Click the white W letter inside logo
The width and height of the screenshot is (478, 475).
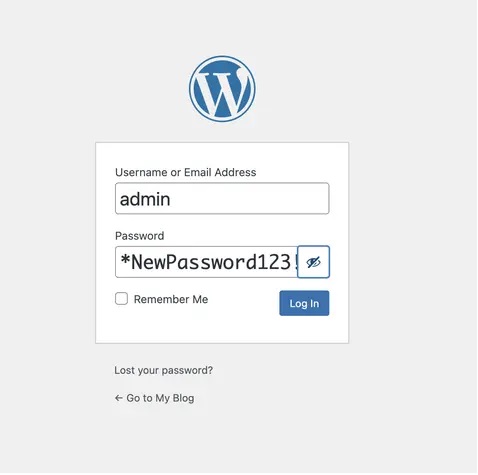click(222, 90)
